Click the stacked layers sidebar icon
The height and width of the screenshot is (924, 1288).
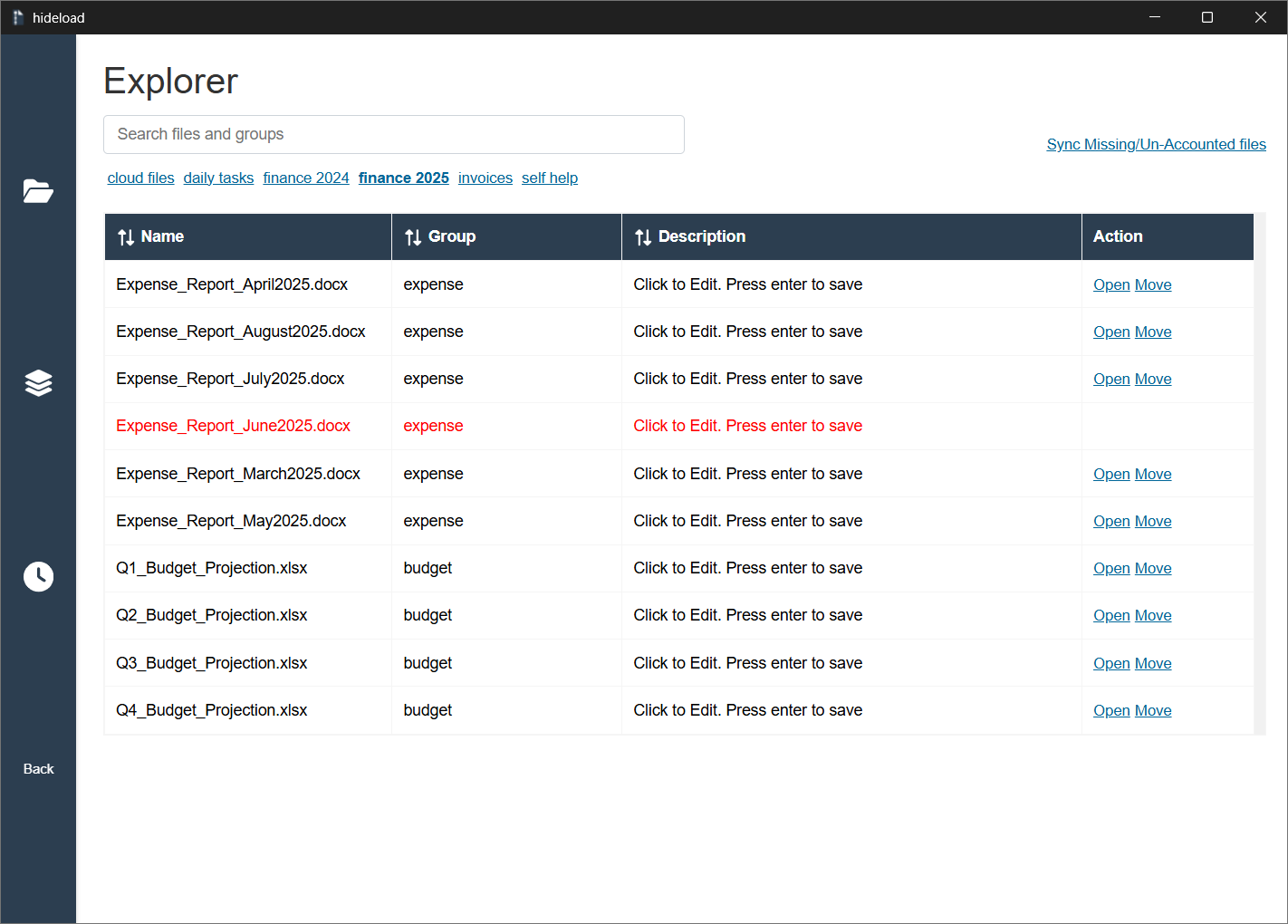38,383
